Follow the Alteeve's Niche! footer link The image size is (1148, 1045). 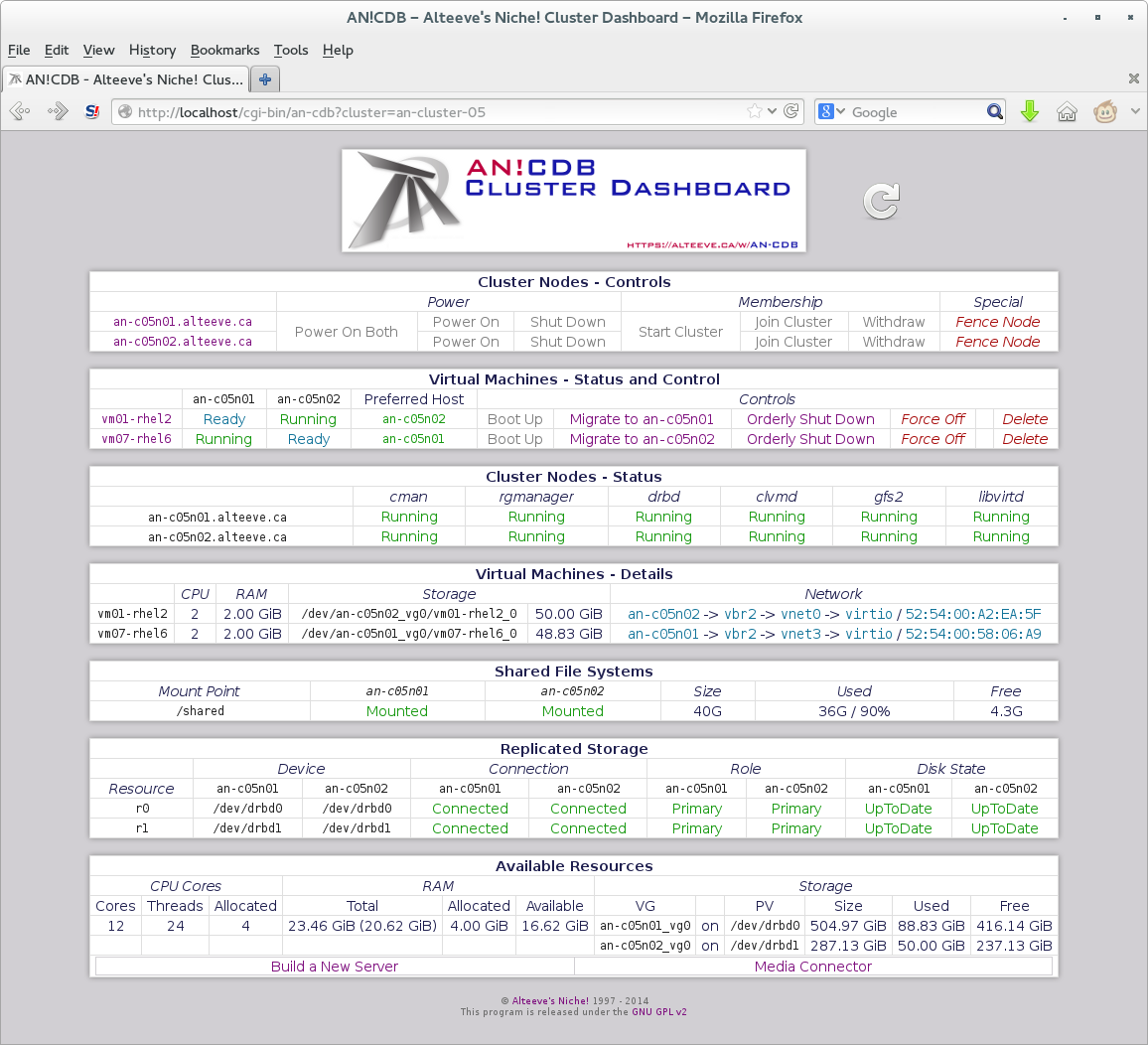pos(550,1000)
